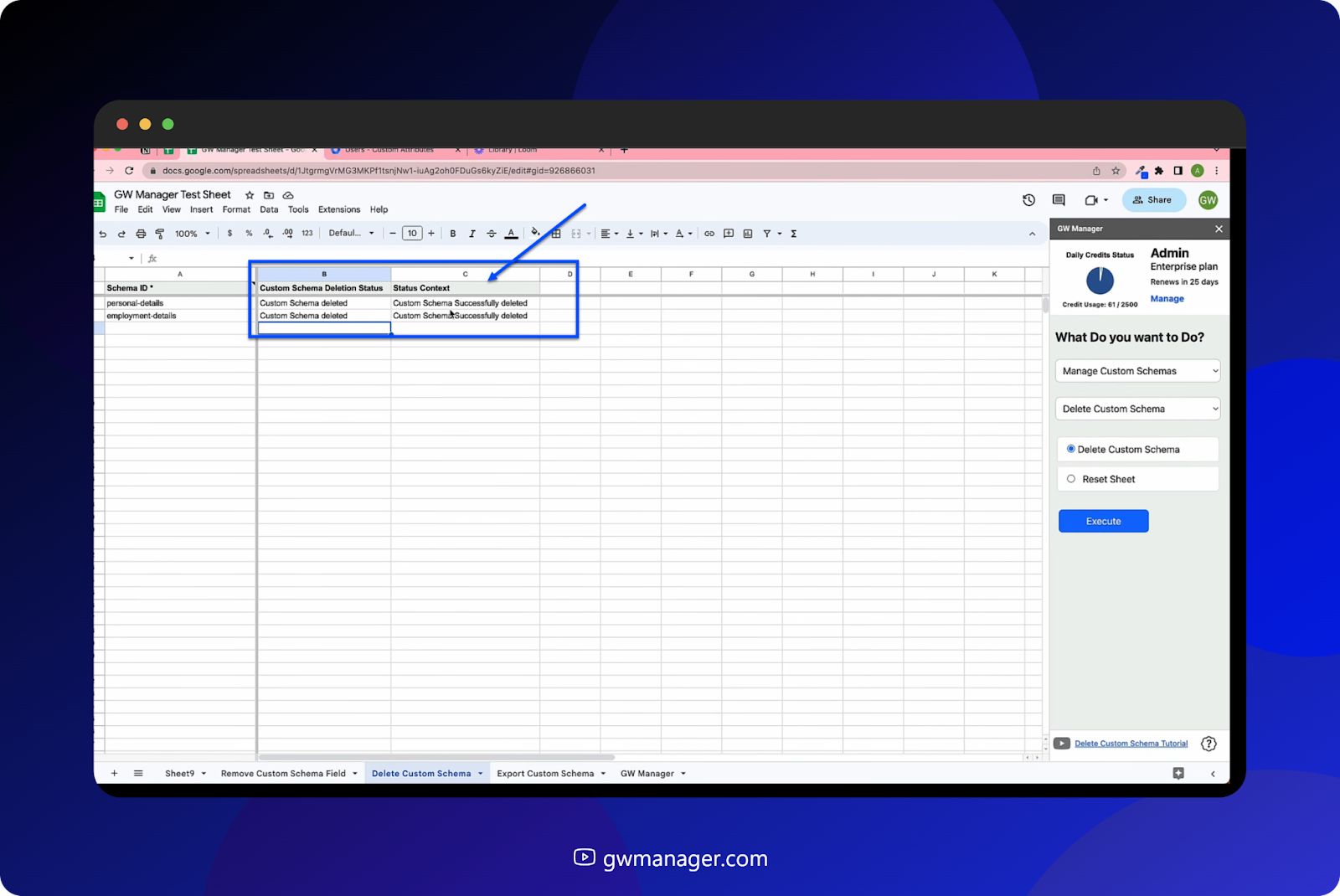This screenshot has height=896, width=1340.
Task: Apply percent format
Action: click(249, 234)
